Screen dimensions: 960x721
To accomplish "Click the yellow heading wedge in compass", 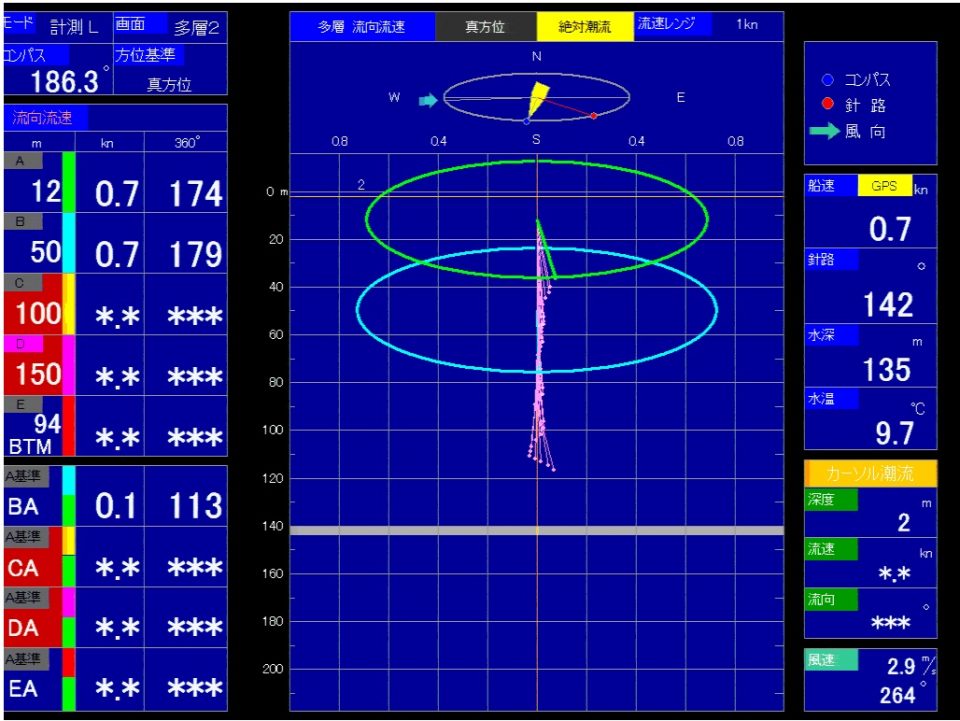I will coord(538,96).
